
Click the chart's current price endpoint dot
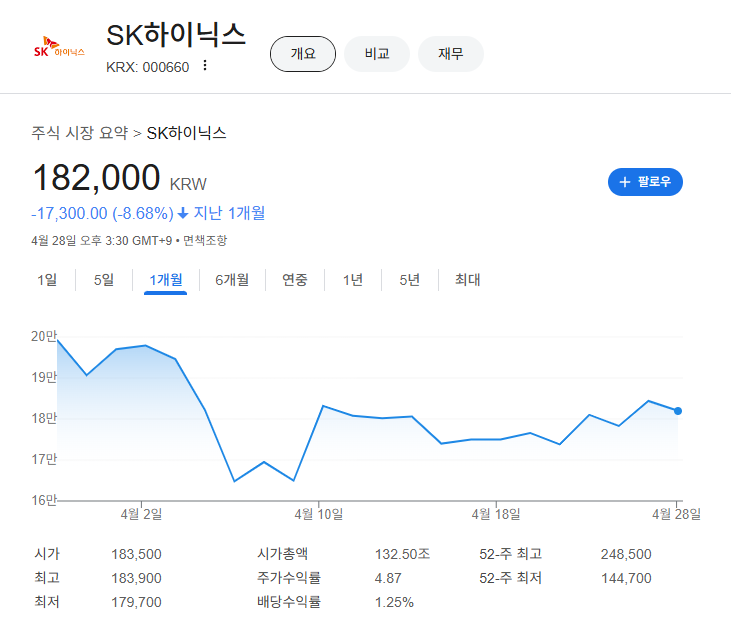pos(678,411)
